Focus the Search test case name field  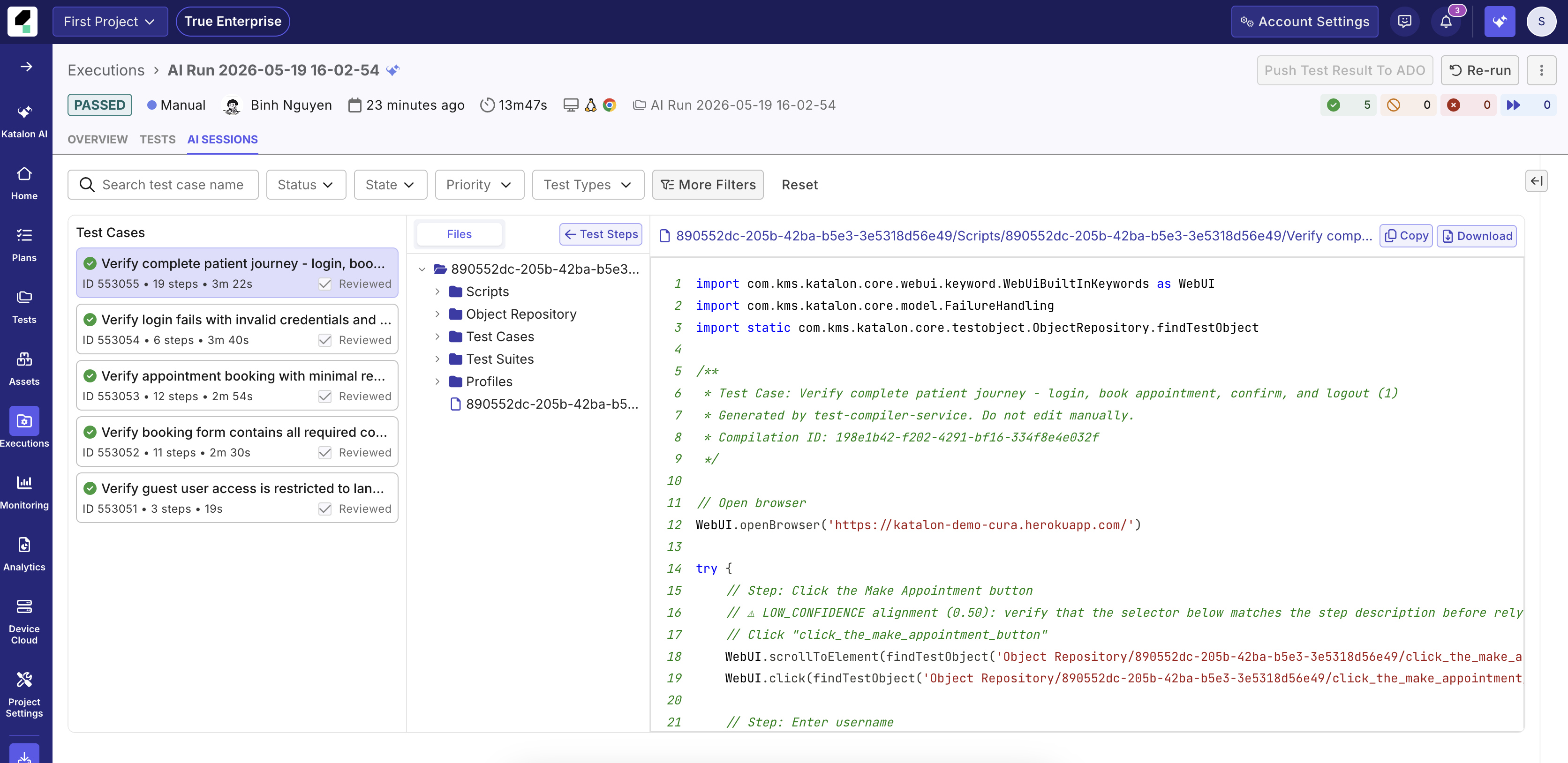163,185
